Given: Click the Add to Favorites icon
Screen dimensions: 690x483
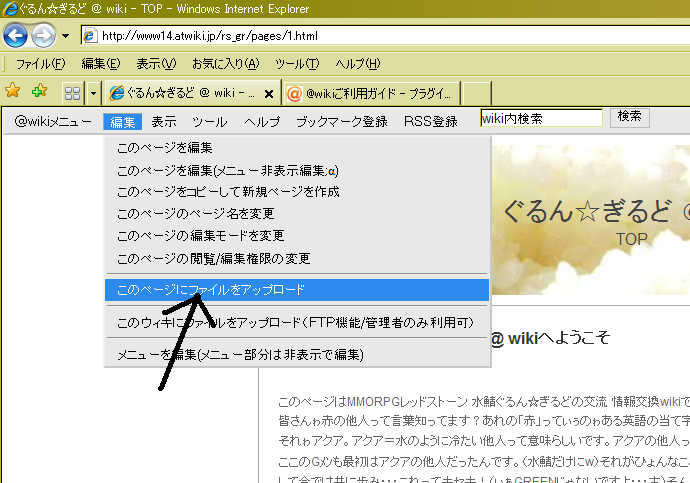Looking at the screenshot, I should (x=38, y=91).
